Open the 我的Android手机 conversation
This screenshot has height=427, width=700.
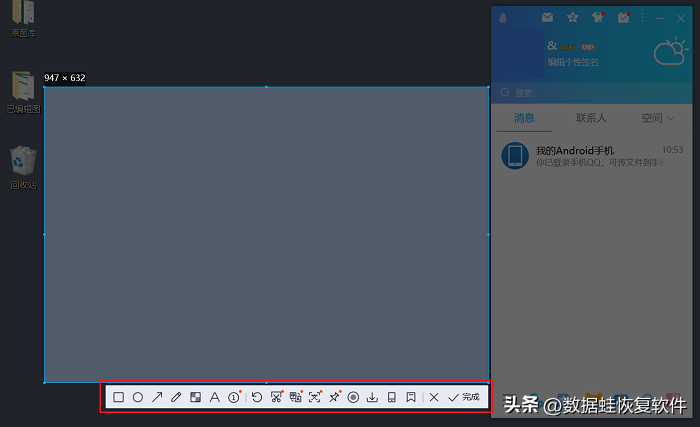point(592,156)
